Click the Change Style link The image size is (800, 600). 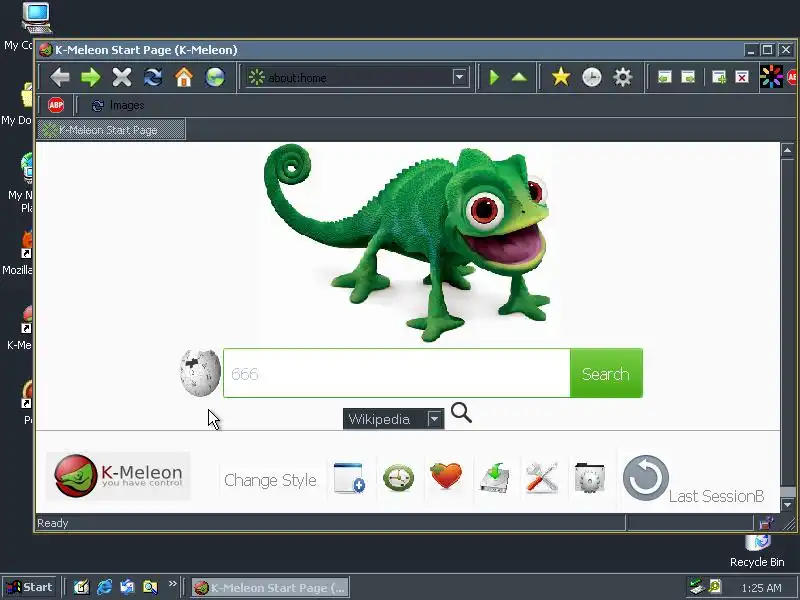[270, 480]
